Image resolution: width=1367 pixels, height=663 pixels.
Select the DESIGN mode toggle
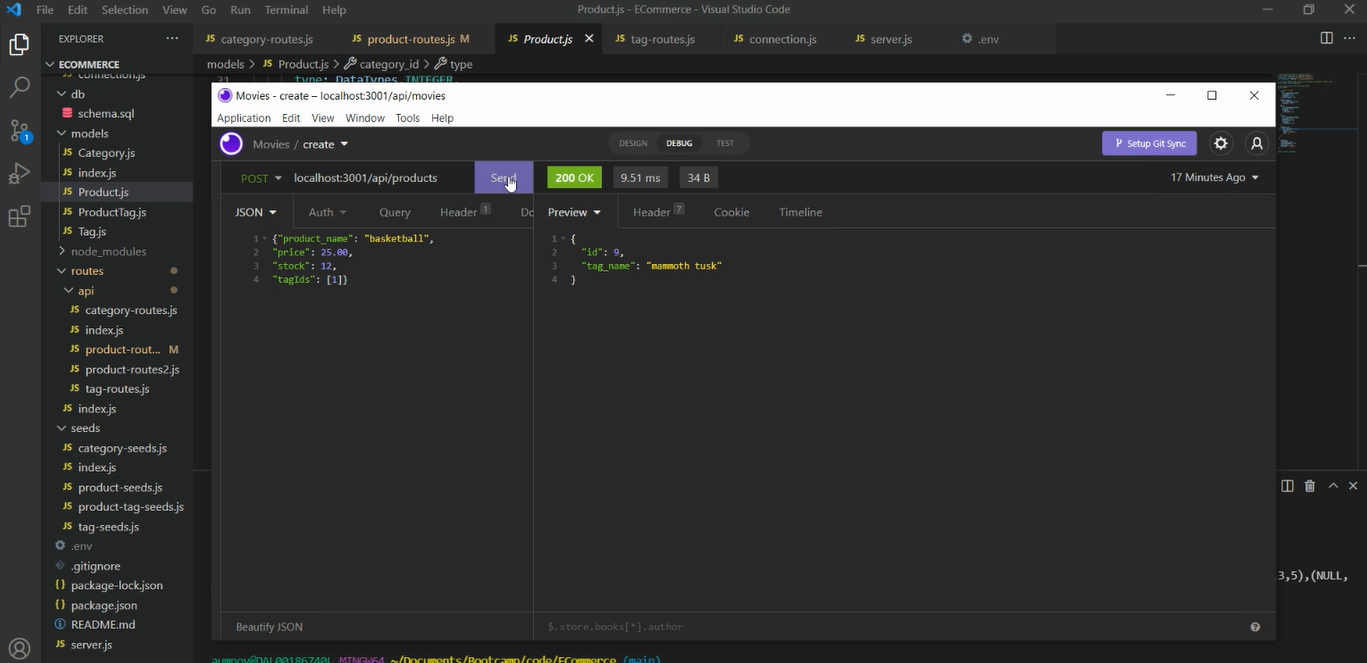pyautogui.click(x=633, y=143)
